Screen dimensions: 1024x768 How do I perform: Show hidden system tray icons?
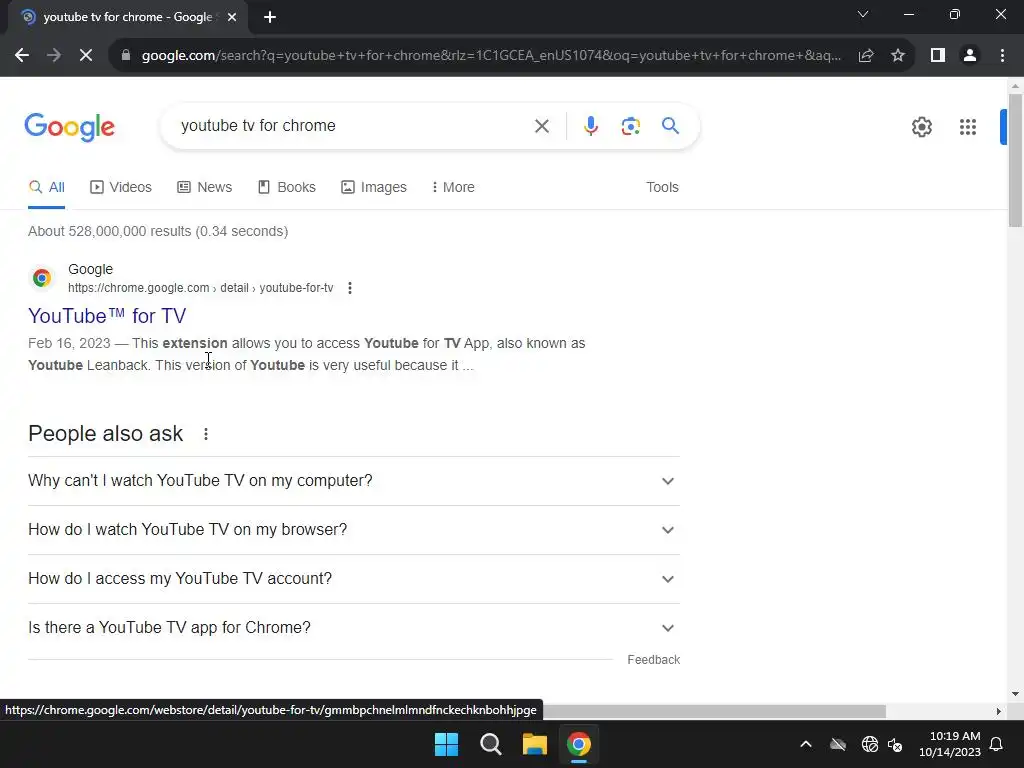tap(806, 744)
